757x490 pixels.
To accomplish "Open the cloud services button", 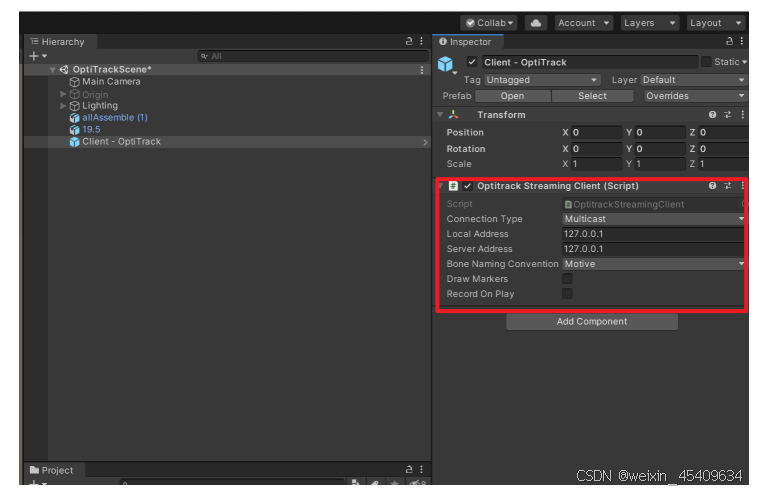I will click(535, 23).
